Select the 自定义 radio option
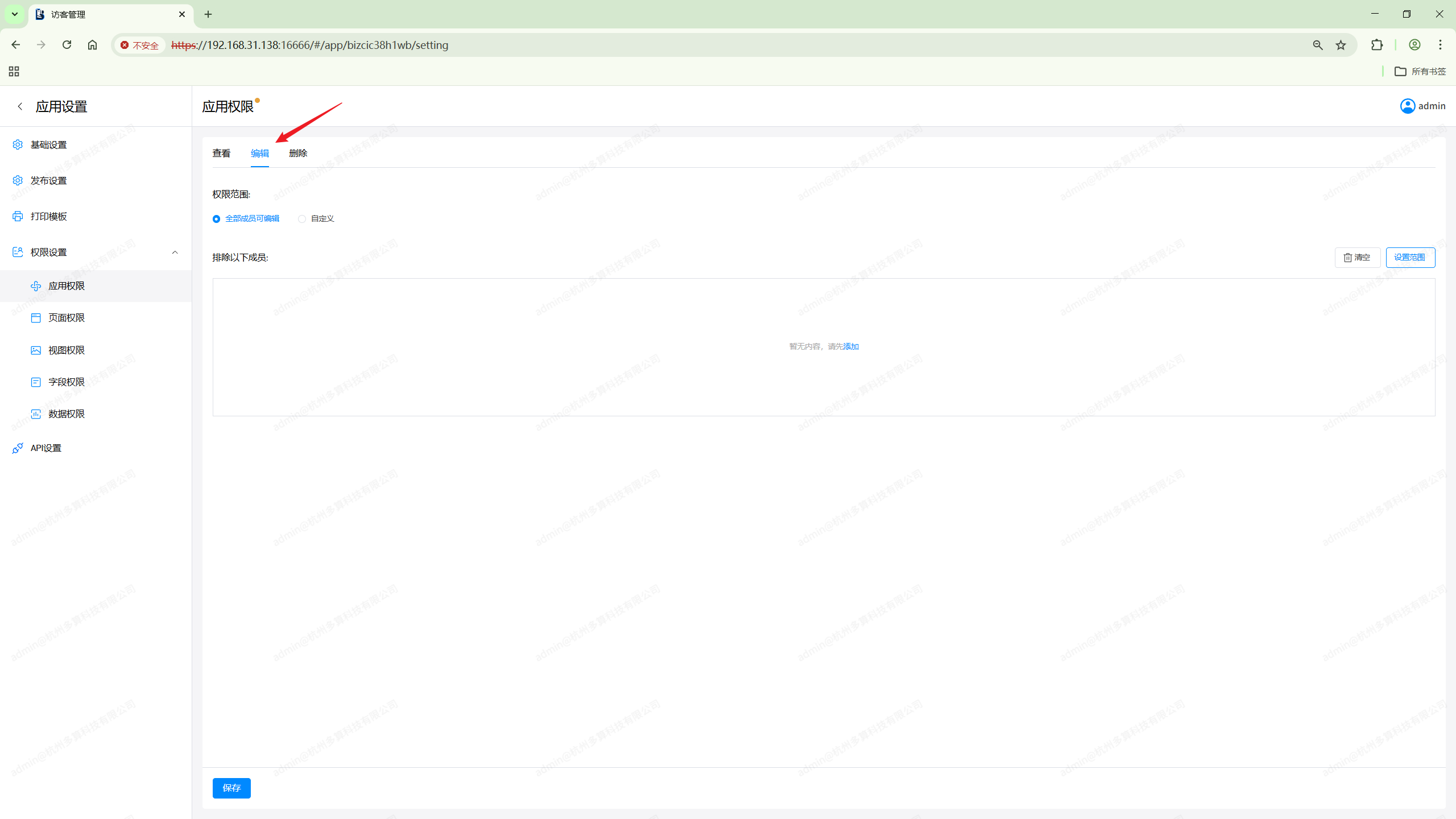This screenshot has width=1456, height=819. pos(302,219)
